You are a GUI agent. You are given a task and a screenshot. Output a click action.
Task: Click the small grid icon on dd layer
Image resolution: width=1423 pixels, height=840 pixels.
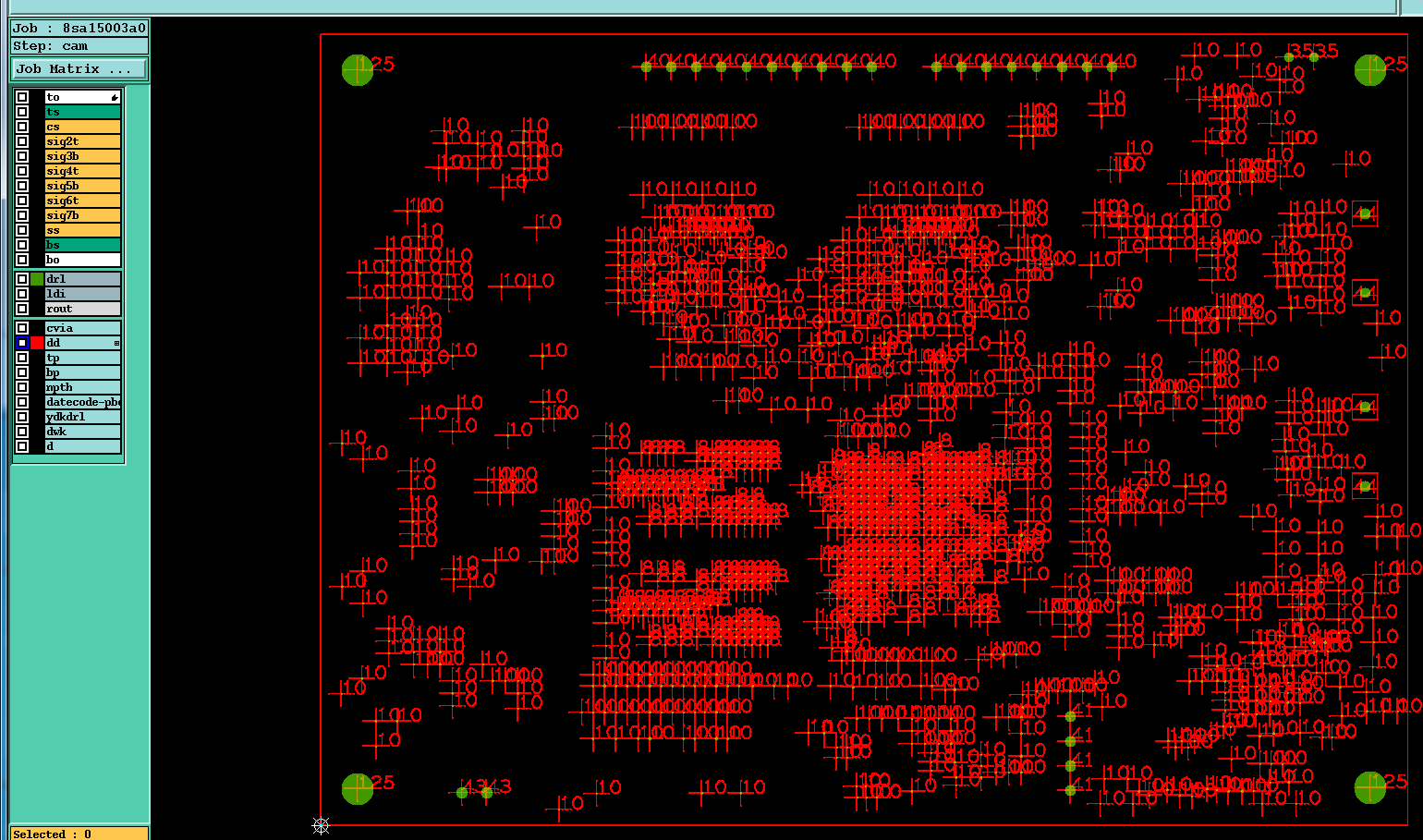116,343
